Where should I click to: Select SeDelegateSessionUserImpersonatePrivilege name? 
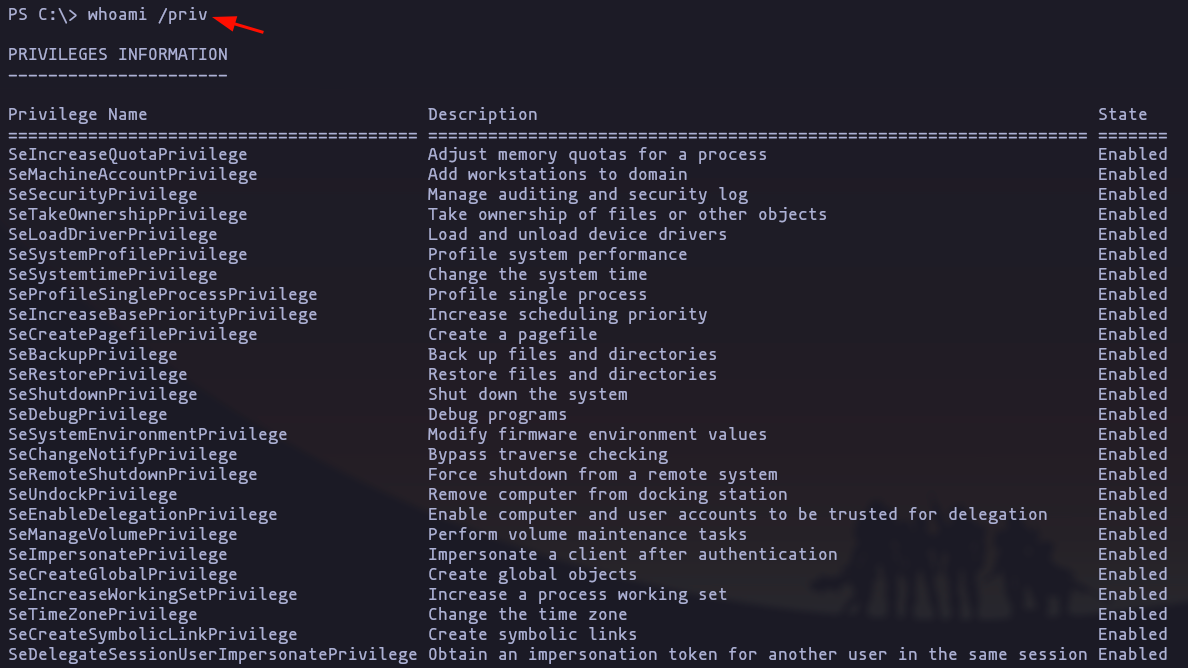coord(212,654)
